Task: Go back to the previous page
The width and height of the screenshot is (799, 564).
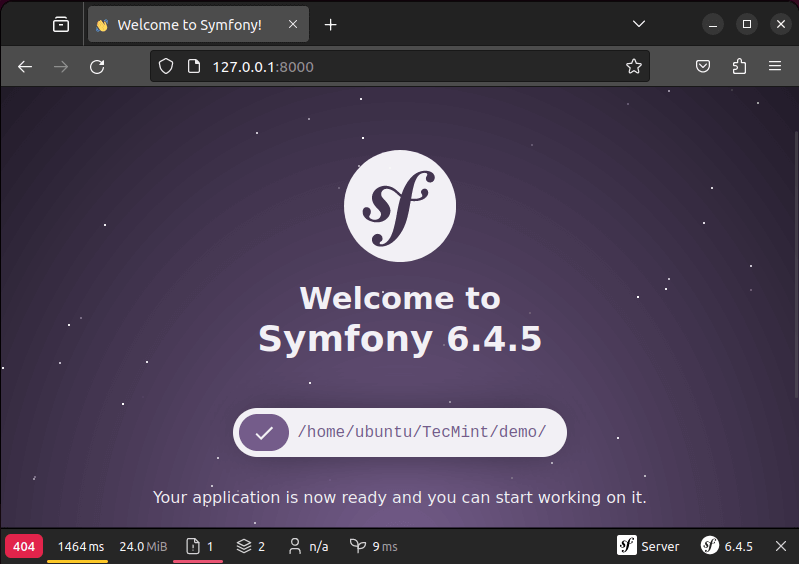Action: pyautogui.click(x=25, y=67)
